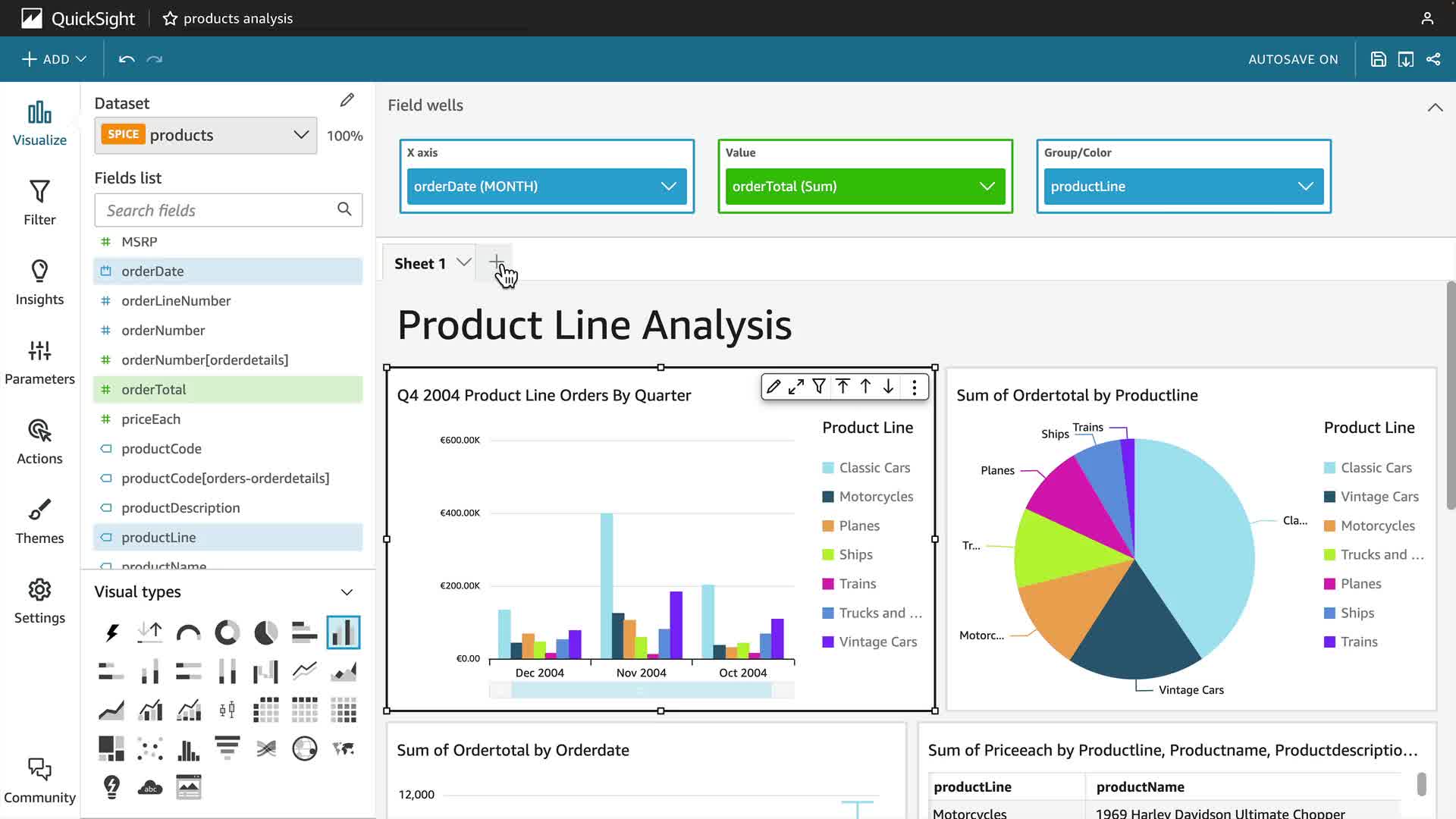1456x819 pixels.
Task: Favorite the products analysis with star
Action: coord(170,18)
